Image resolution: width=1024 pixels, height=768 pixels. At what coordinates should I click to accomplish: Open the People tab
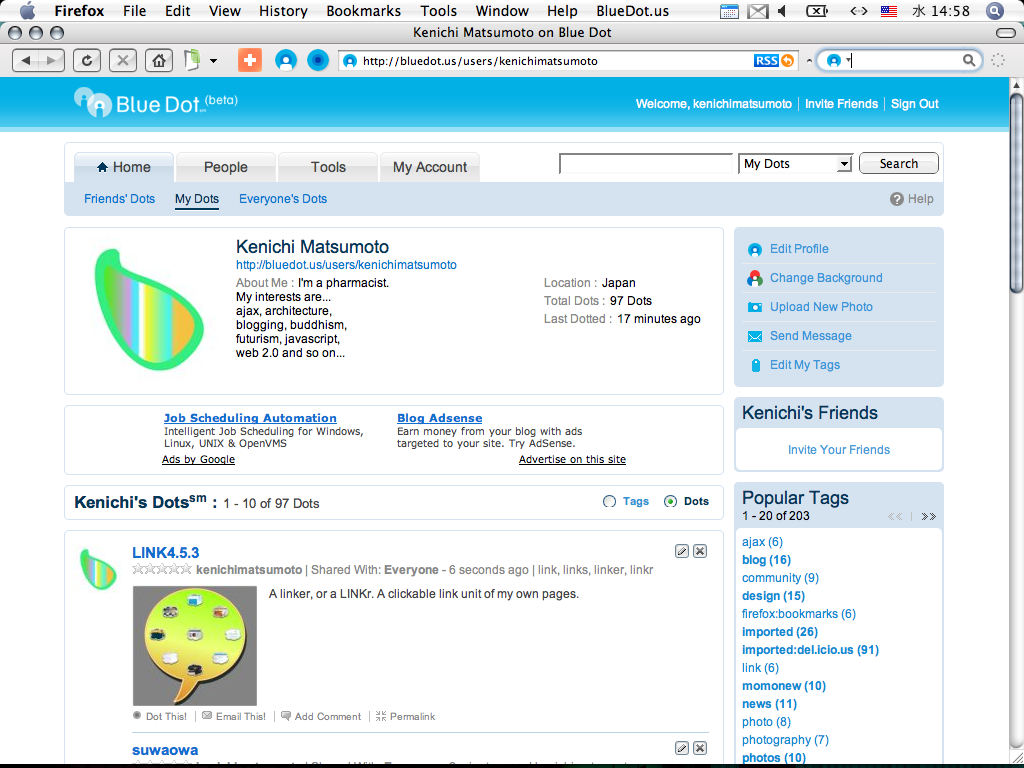(226, 167)
